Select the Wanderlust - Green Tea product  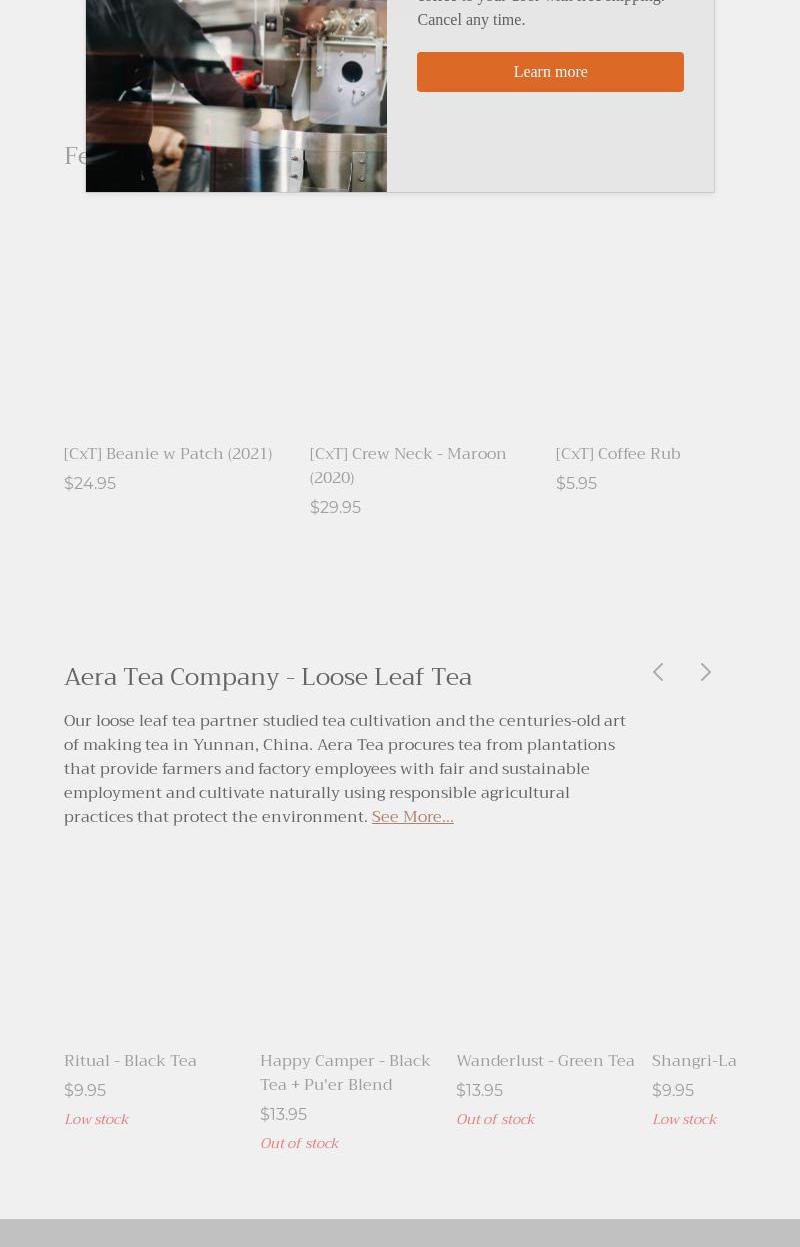point(545,1061)
